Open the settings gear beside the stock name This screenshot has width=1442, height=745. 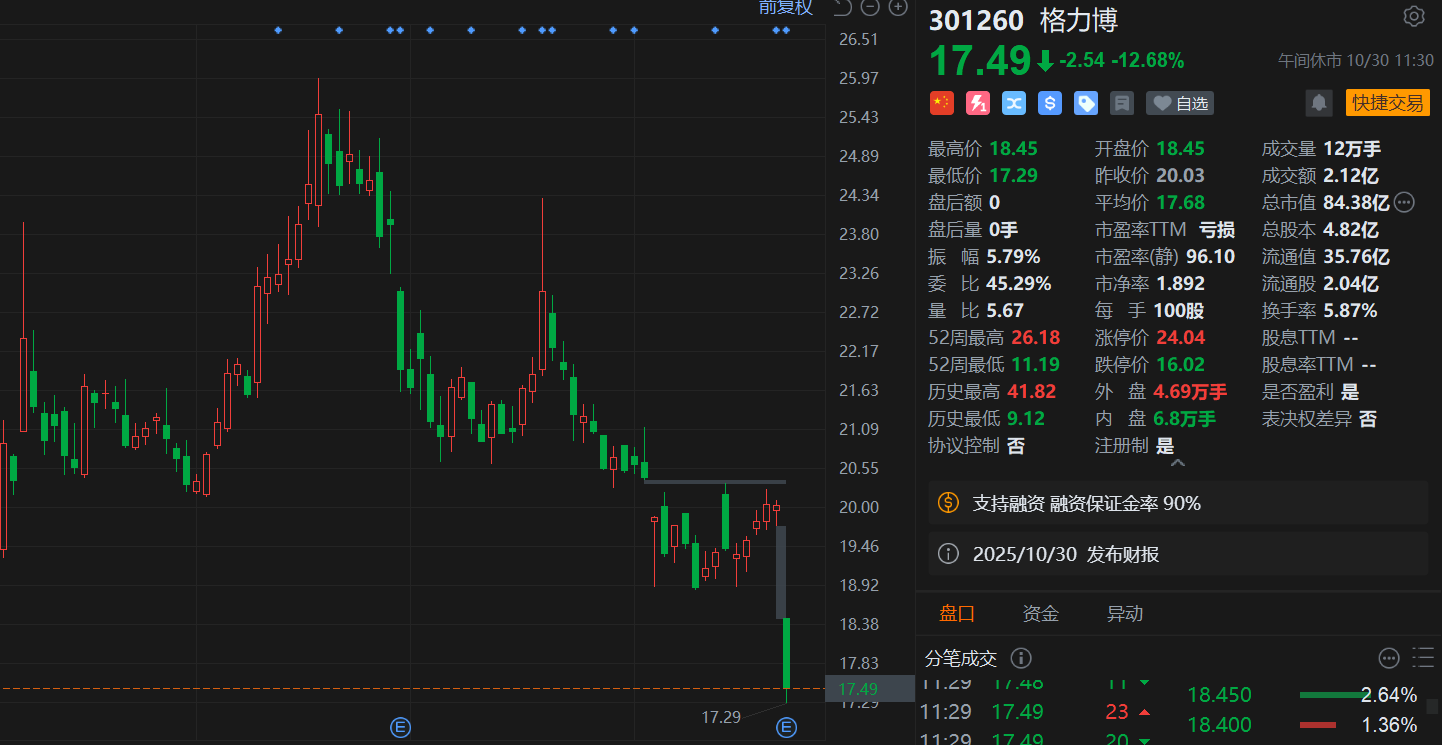1413,17
